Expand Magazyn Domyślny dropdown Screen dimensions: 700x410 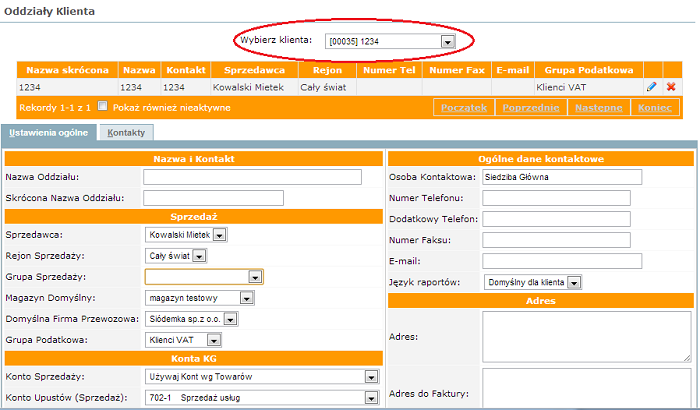(x=200, y=298)
